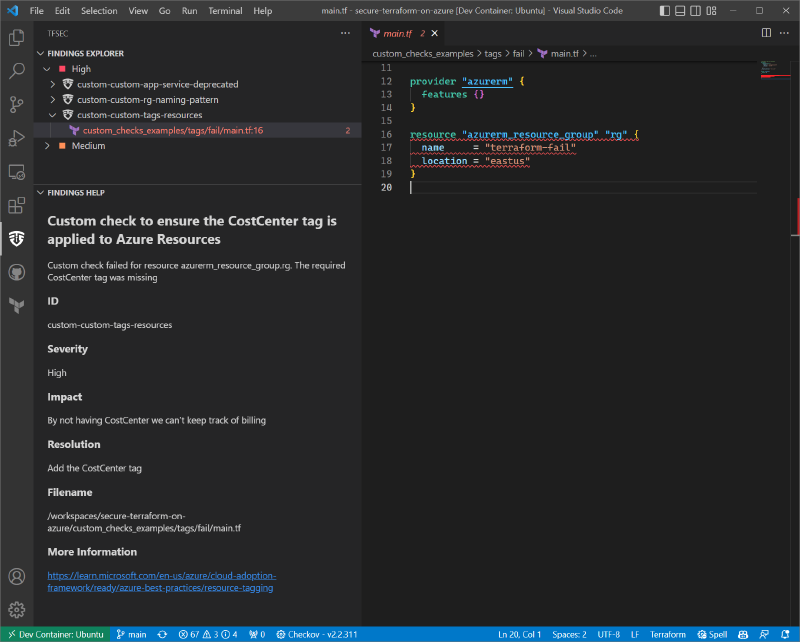Open the Search view icon
Image resolution: width=800 pixels, height=642 pixels.
coord(16,71)
